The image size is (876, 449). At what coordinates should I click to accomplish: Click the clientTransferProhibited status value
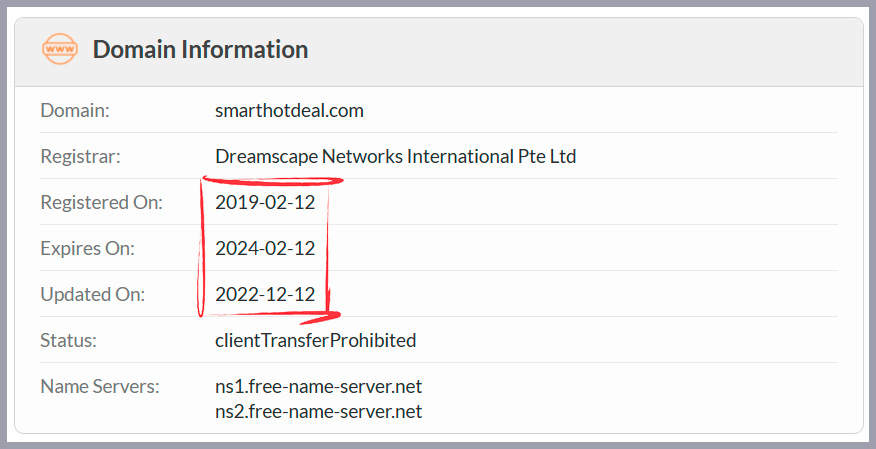(x=315, y=340)
